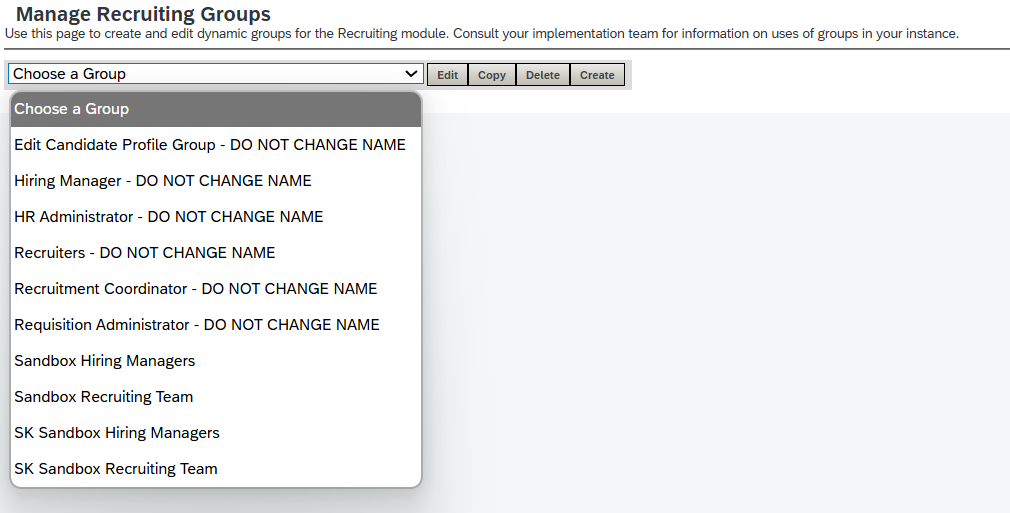This screenshot has width=1010, height=513.
Task: Click the Edit button
Action: point(448,75)
